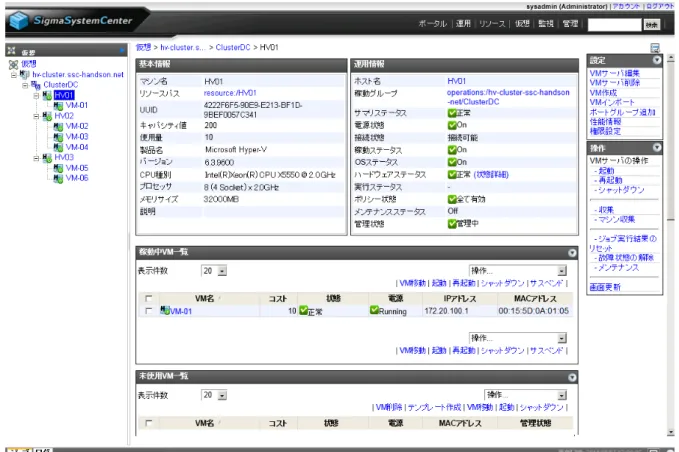Open 表示件数 dropdown in 稼動中VM一覧
This screenshot has height=452, width=679.
(214, 271)
